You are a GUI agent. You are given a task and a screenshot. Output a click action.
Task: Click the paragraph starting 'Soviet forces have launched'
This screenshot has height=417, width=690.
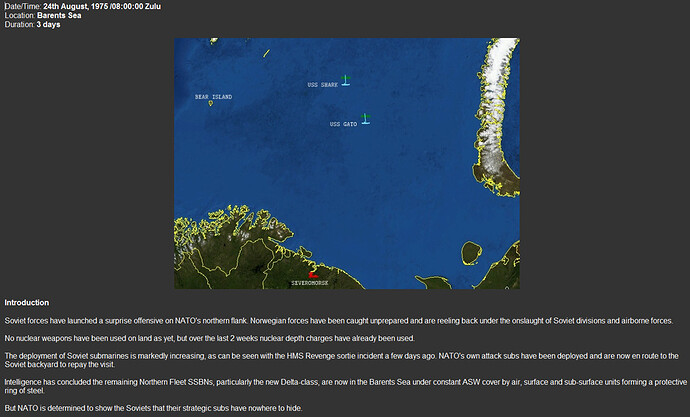(x=338, y=320)
